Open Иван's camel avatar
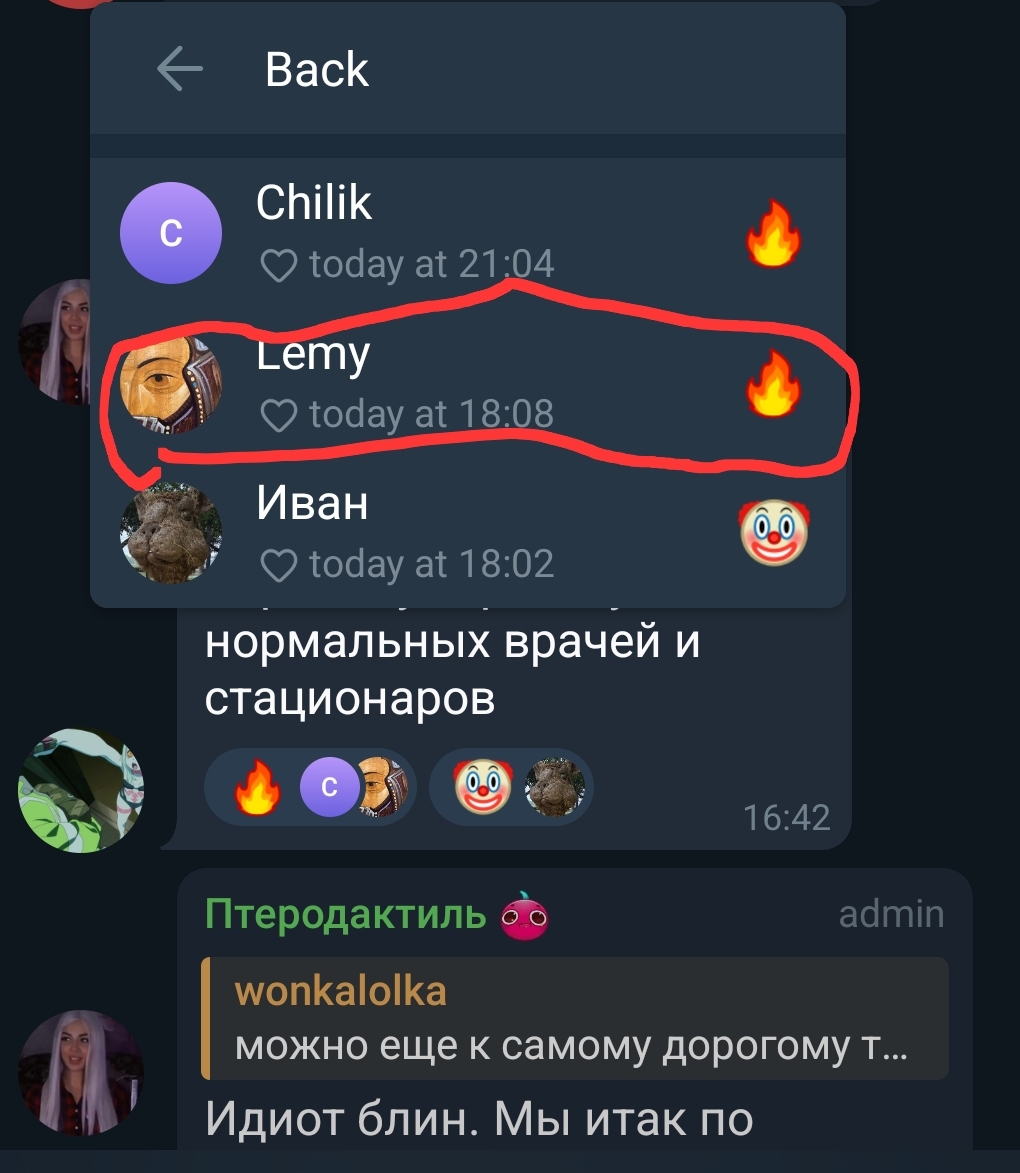This screenshot has width=1020, height=1173. pyautogui.click(x=171, y=533)
